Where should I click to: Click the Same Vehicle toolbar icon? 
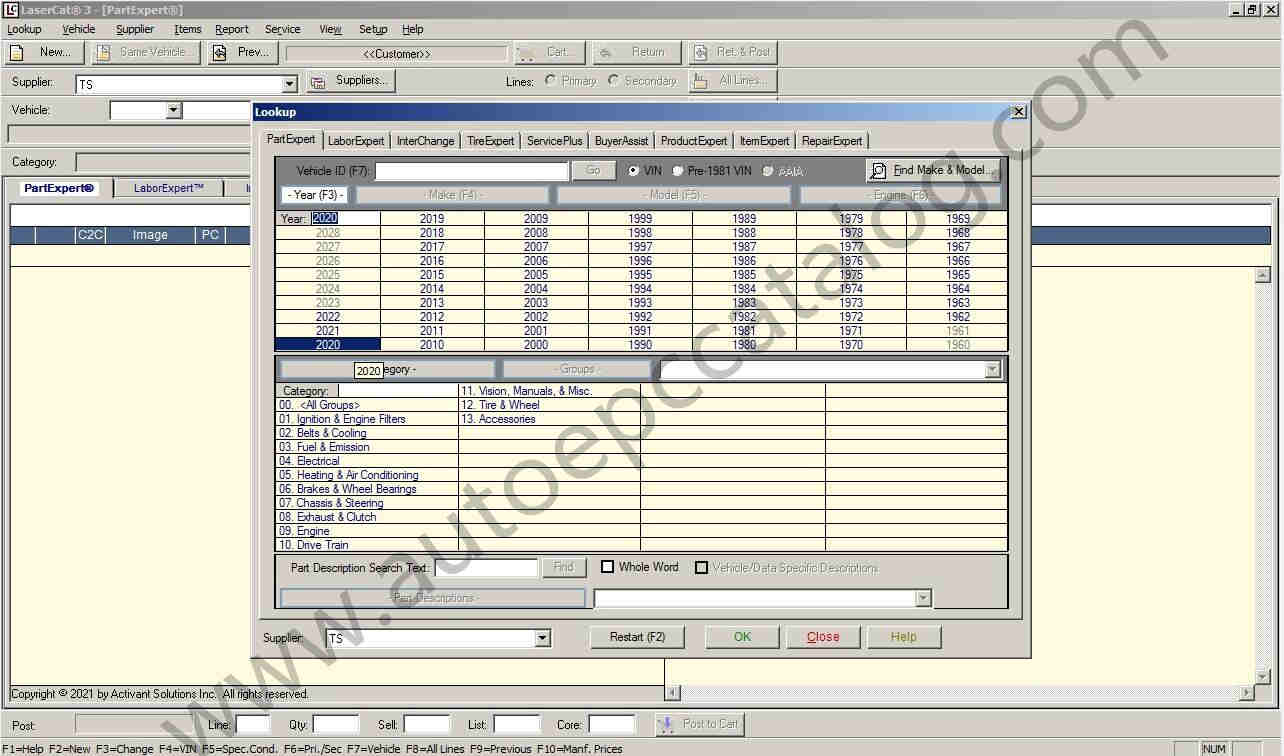[x=102, y=52]
